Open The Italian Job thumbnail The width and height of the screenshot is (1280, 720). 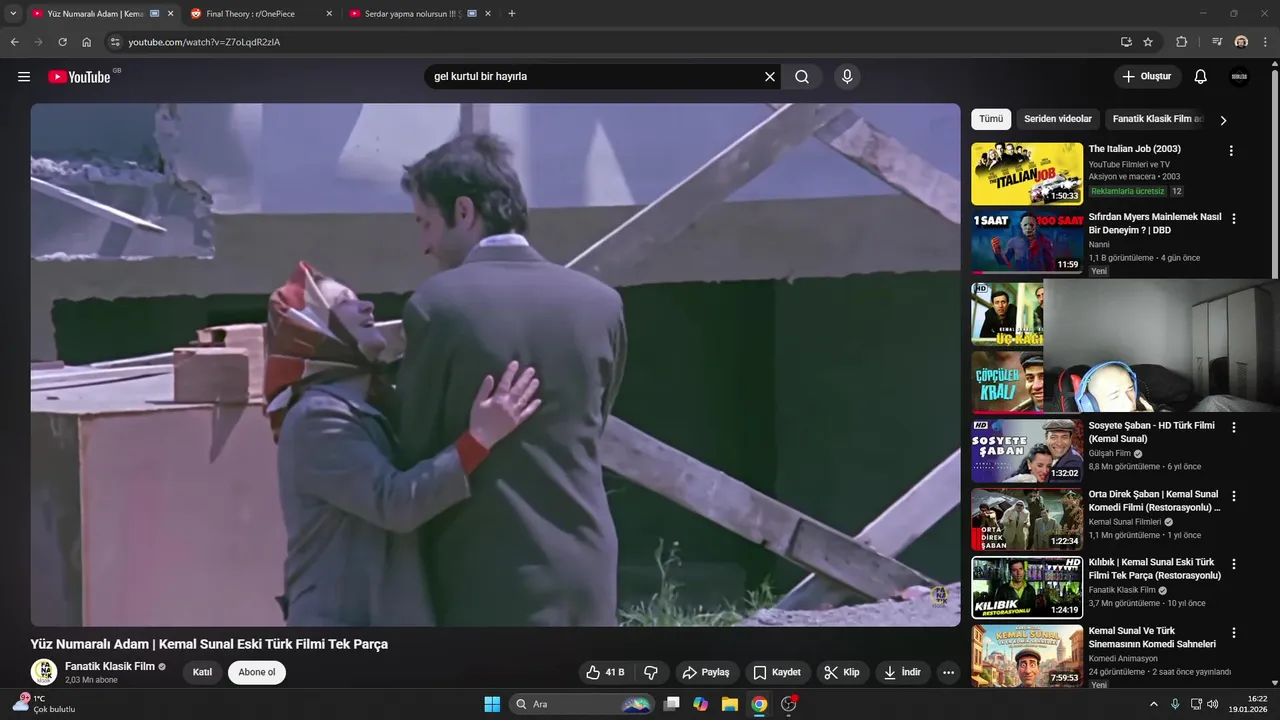pyautogui.click(x=1027, y=174)
